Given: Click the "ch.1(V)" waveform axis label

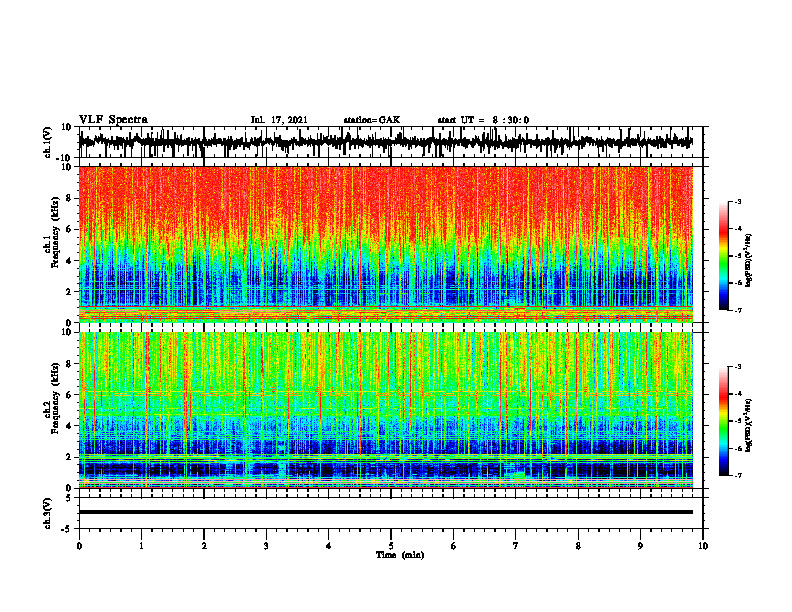Looking at the screenshot, I should (48, 142).
